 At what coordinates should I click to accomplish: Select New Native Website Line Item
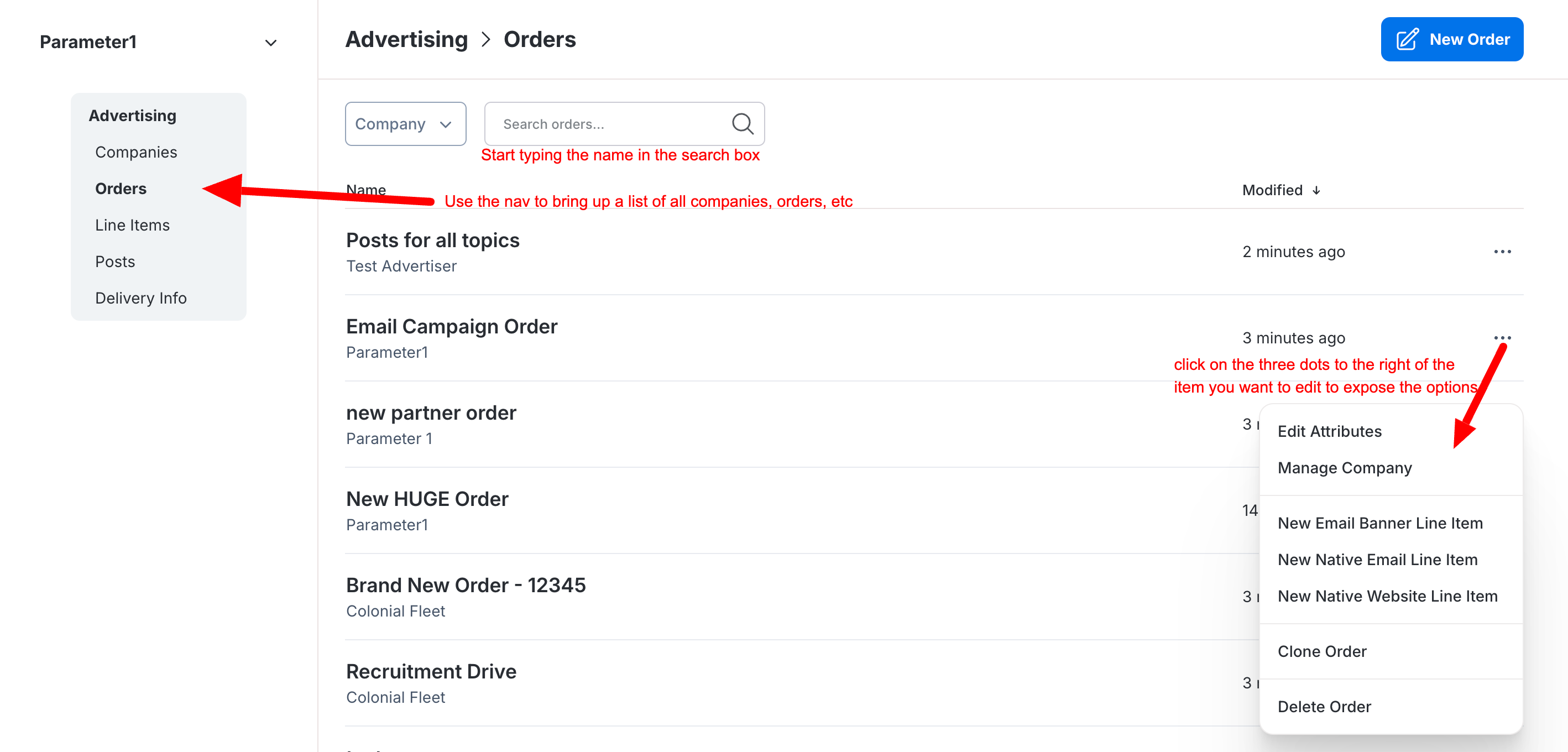[x=1387, y=596]
